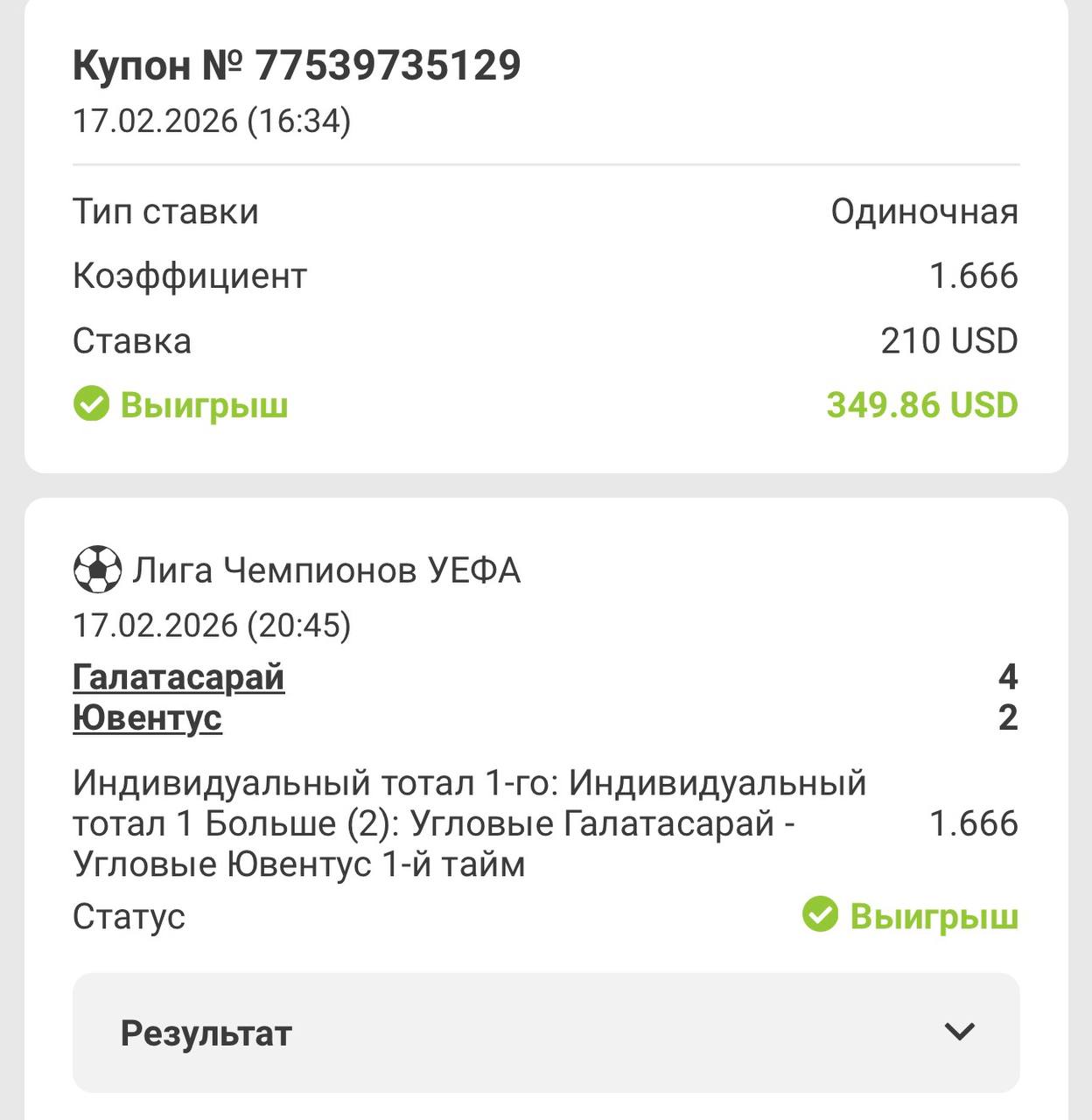The image size is (1092, 1120).
Task: Open the Галатасарай team link
Action: (x=178, y=677)
